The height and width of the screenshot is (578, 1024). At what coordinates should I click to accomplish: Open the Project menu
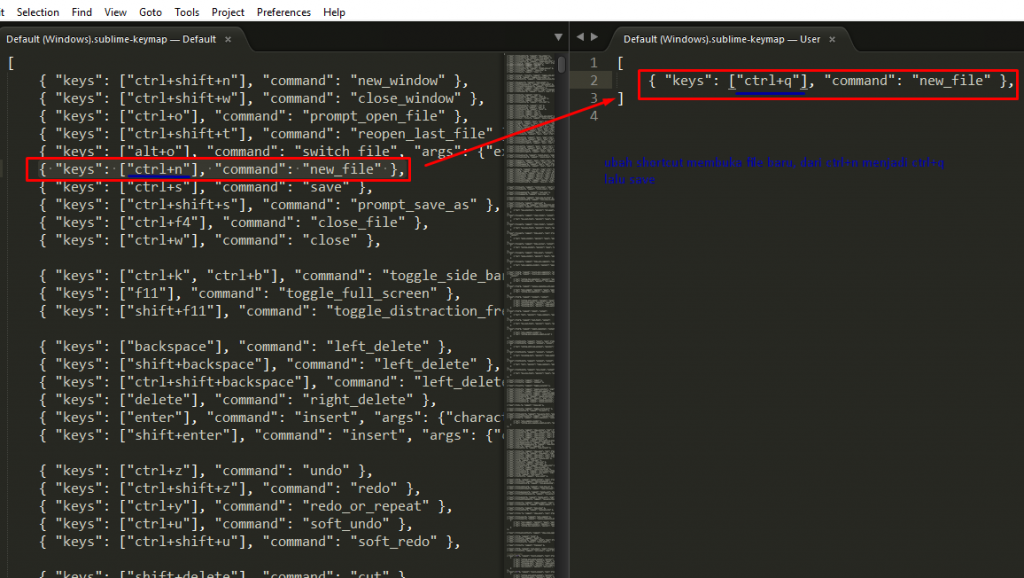[227, 12]
